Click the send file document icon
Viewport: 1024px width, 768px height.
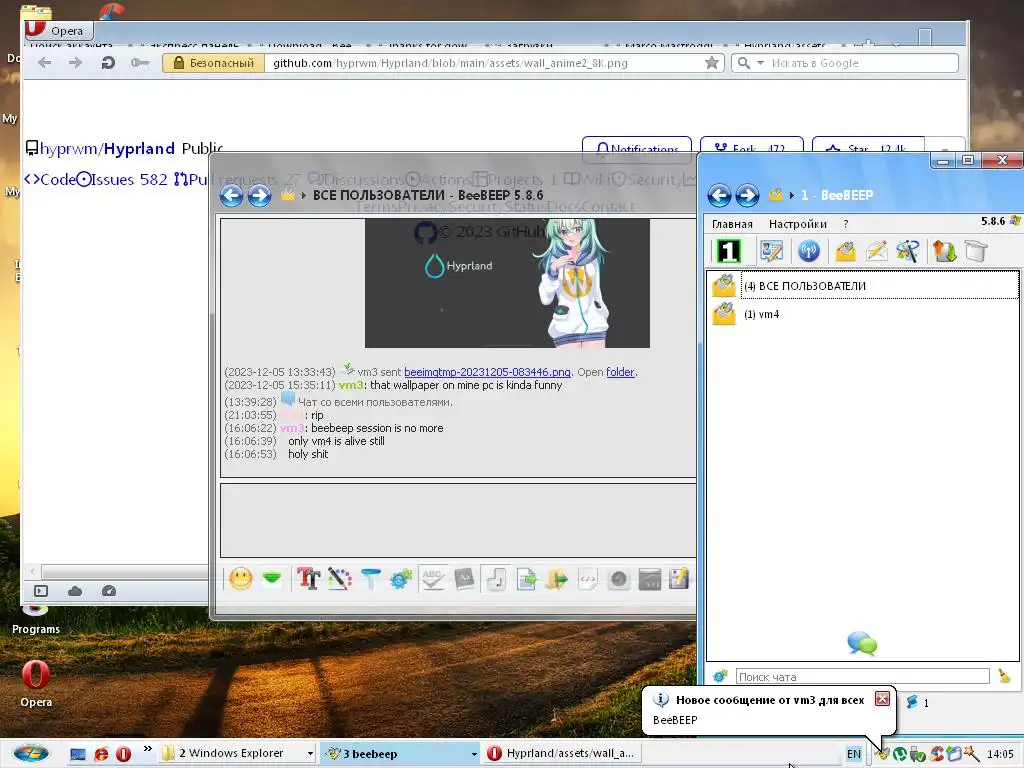[x=526, y=579]
